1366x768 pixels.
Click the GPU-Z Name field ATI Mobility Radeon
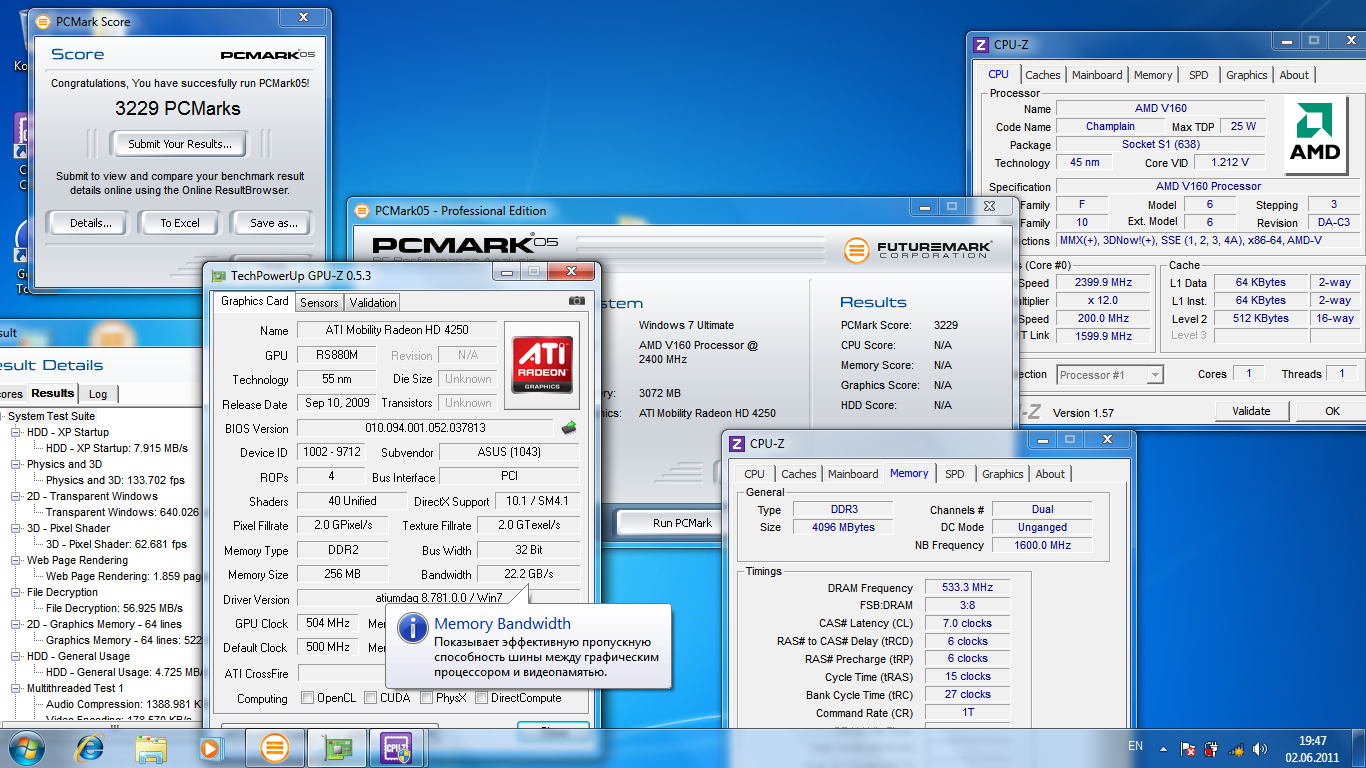397,330
